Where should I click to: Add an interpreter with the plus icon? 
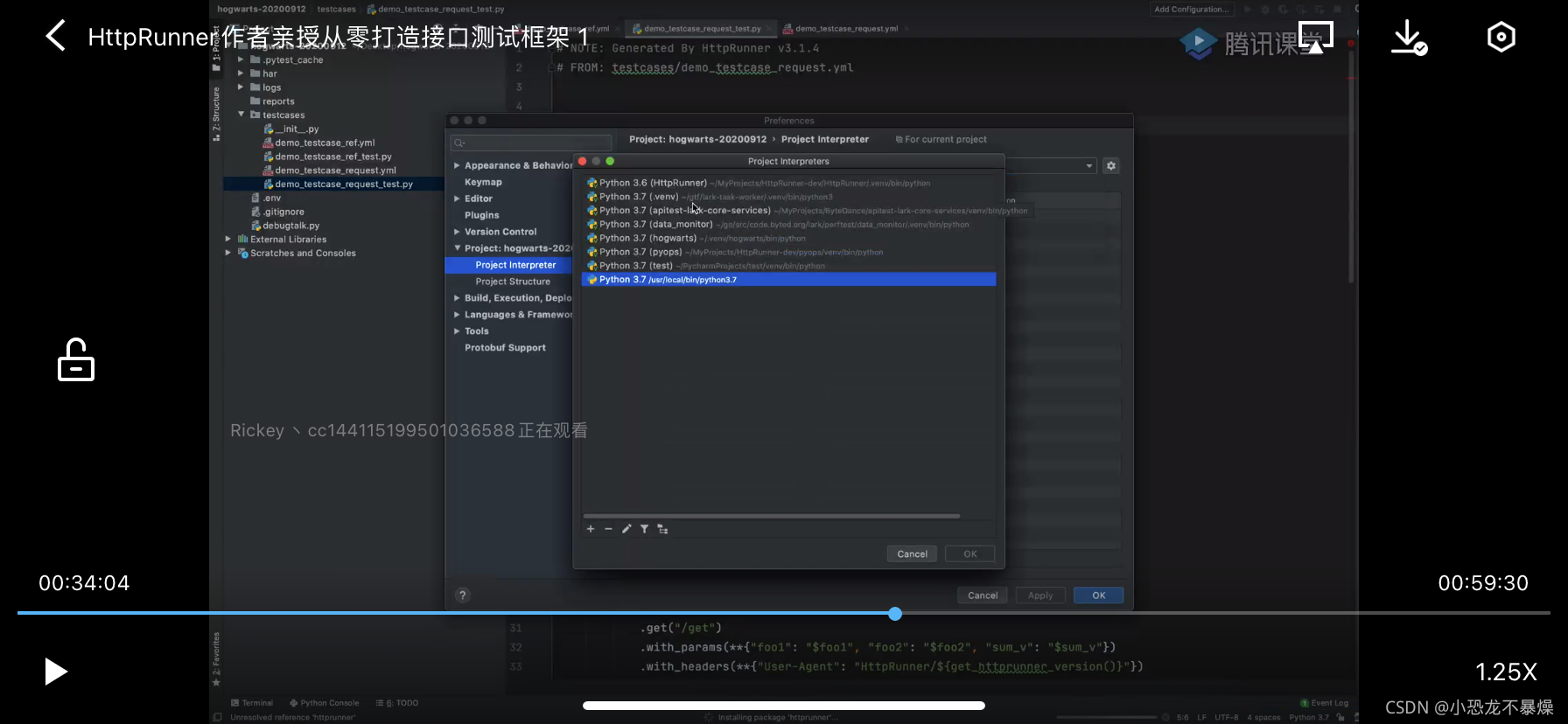[x=591, y=529]
